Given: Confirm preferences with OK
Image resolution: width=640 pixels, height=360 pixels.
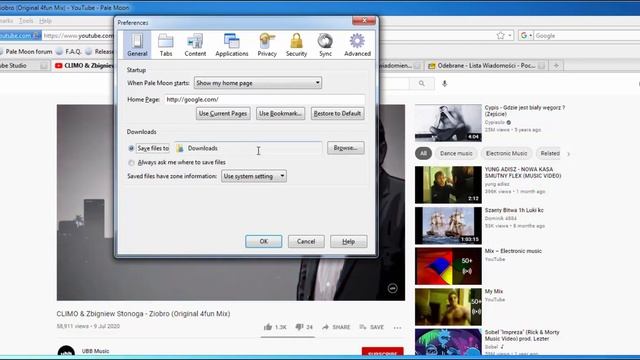Looking at the screenshot, I should 264,241.
